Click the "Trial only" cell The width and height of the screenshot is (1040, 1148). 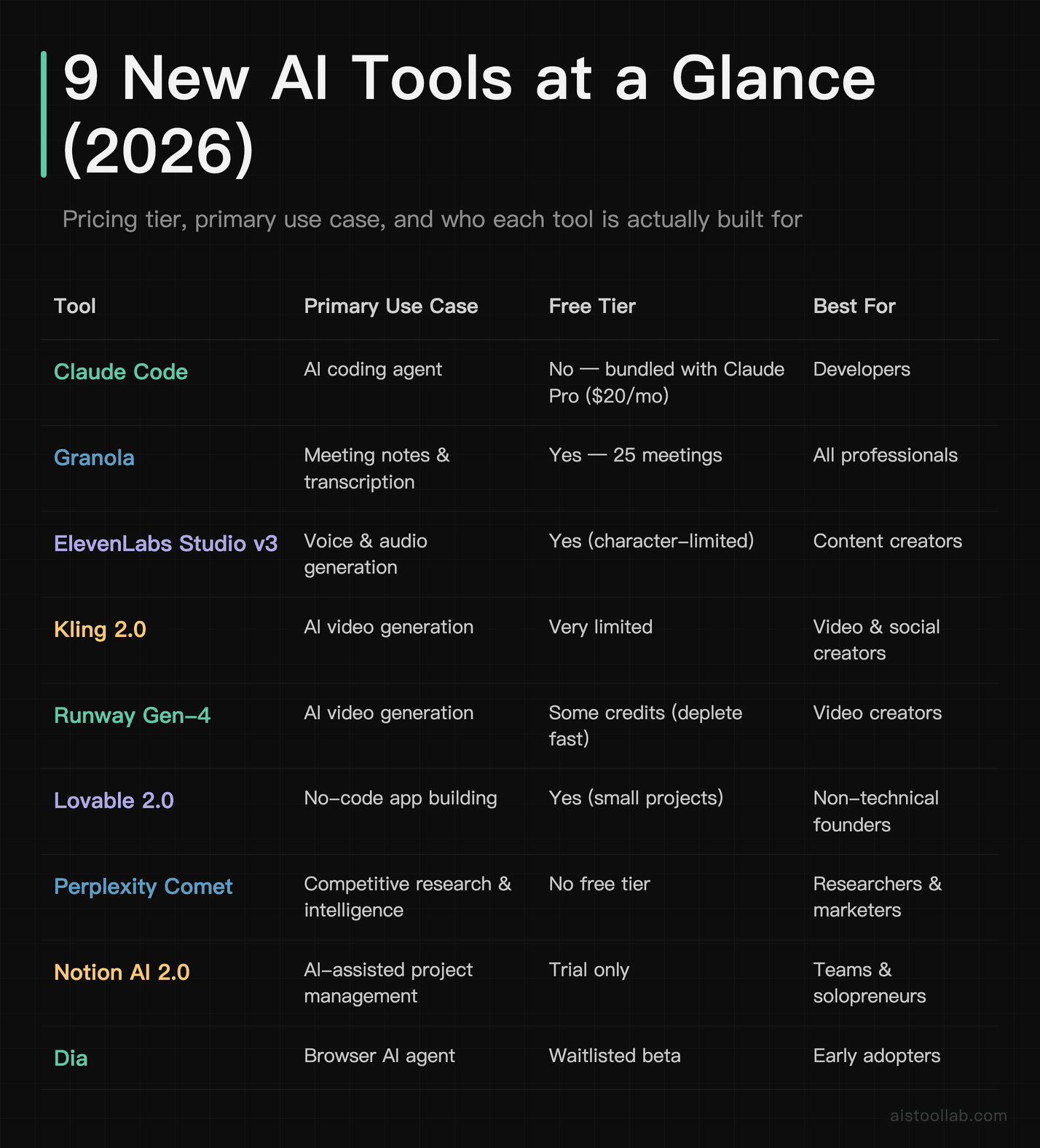589,970
